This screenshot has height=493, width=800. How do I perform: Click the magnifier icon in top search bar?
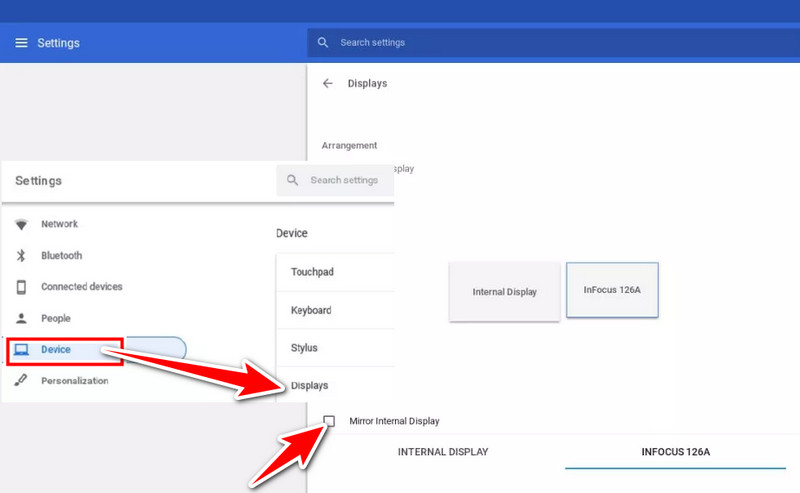(323, 43)
